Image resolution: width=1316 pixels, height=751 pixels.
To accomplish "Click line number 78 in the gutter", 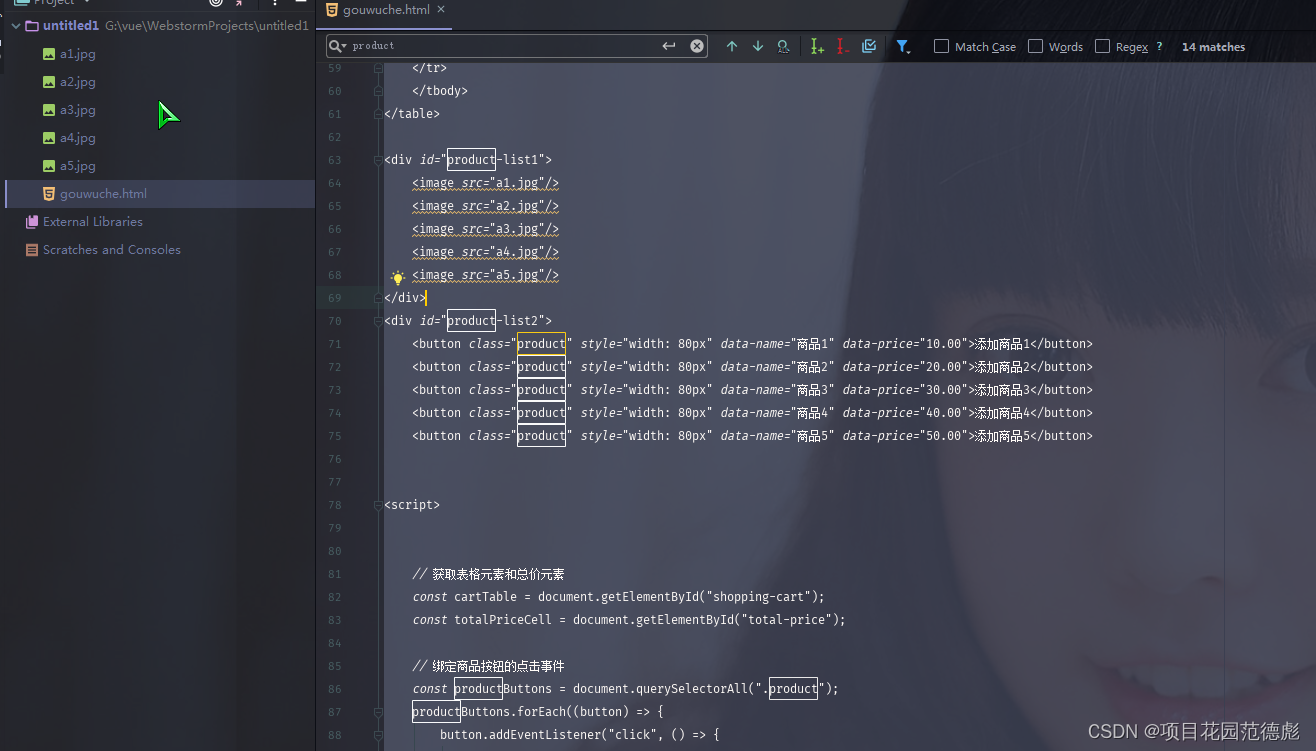I will click(334, 505).
